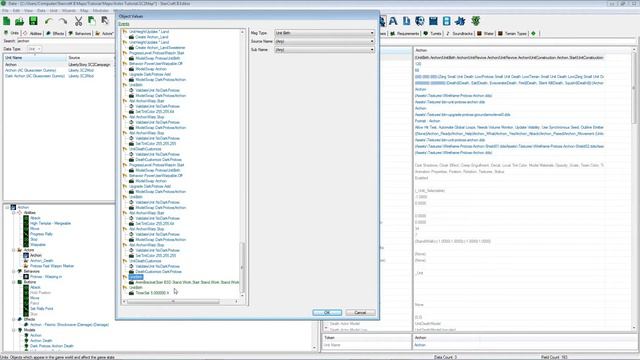This screenshot has height=360, width=640.
Task: Select Protoss - Warping In behavior
Action: tap(46, 276)
